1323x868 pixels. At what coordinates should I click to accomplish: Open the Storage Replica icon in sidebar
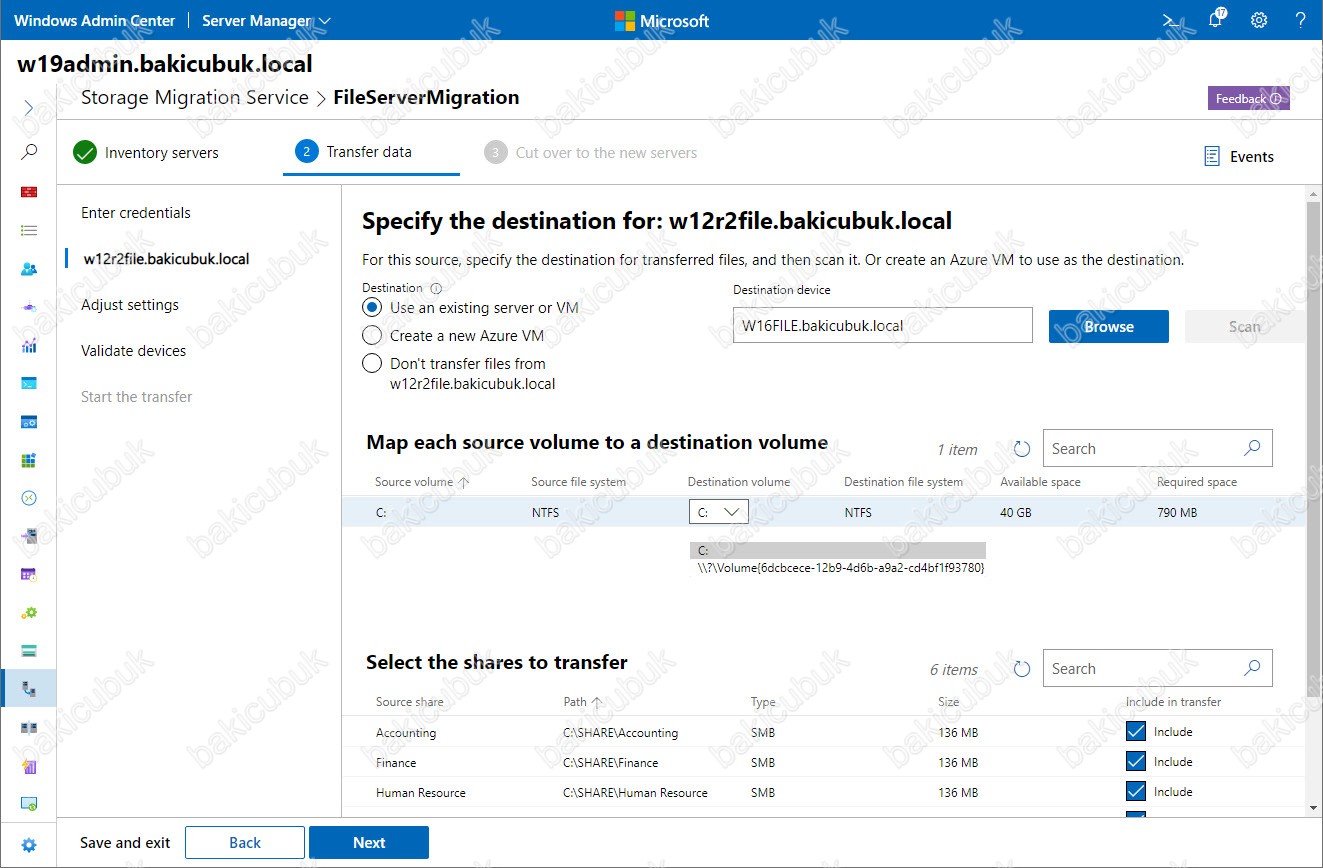[x=29, y=727]
